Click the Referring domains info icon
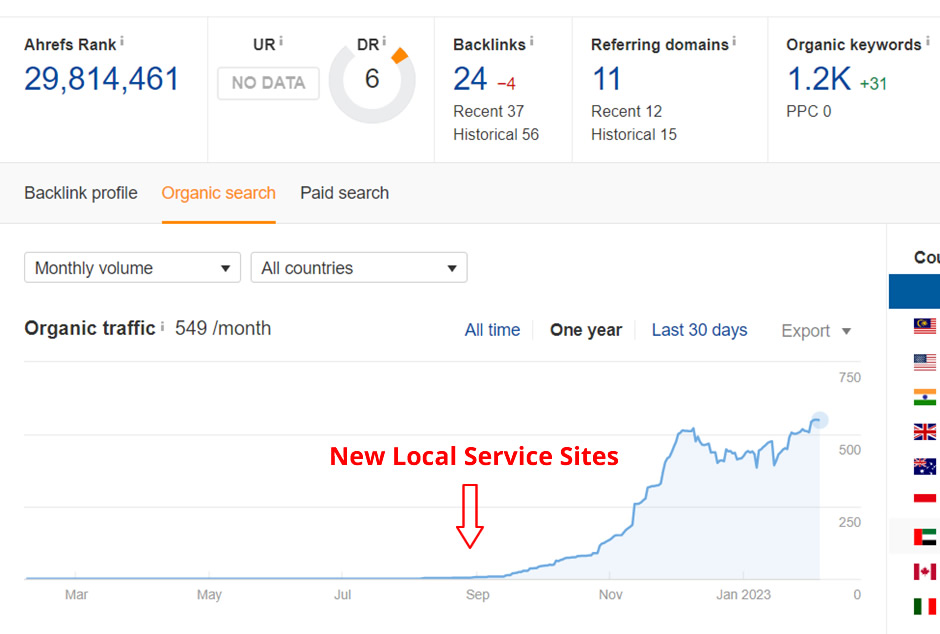Image resolution: width=940 pixels, height=634 pixels. click(734, 41)
